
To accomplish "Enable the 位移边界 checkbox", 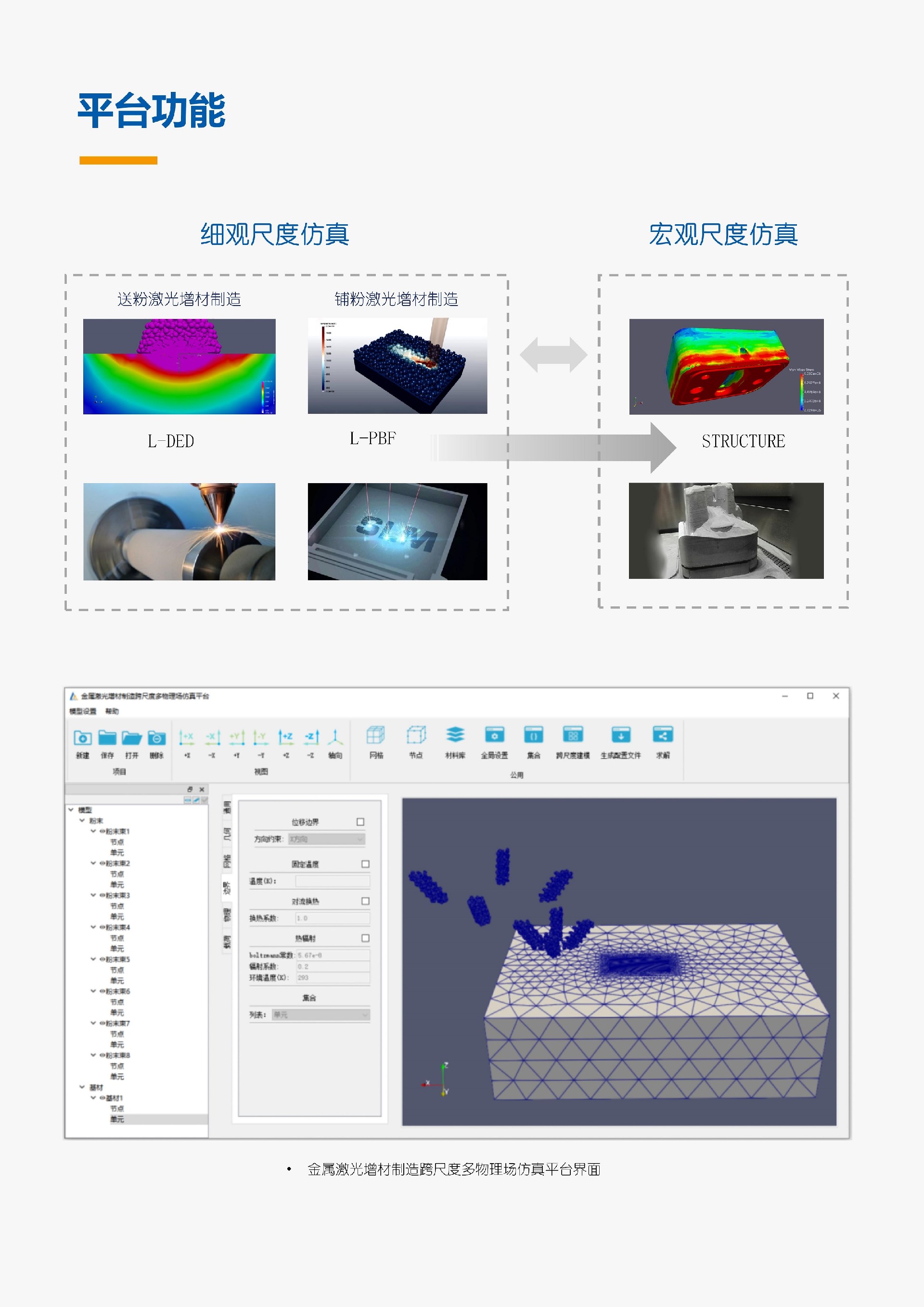I will pos(360,822).
